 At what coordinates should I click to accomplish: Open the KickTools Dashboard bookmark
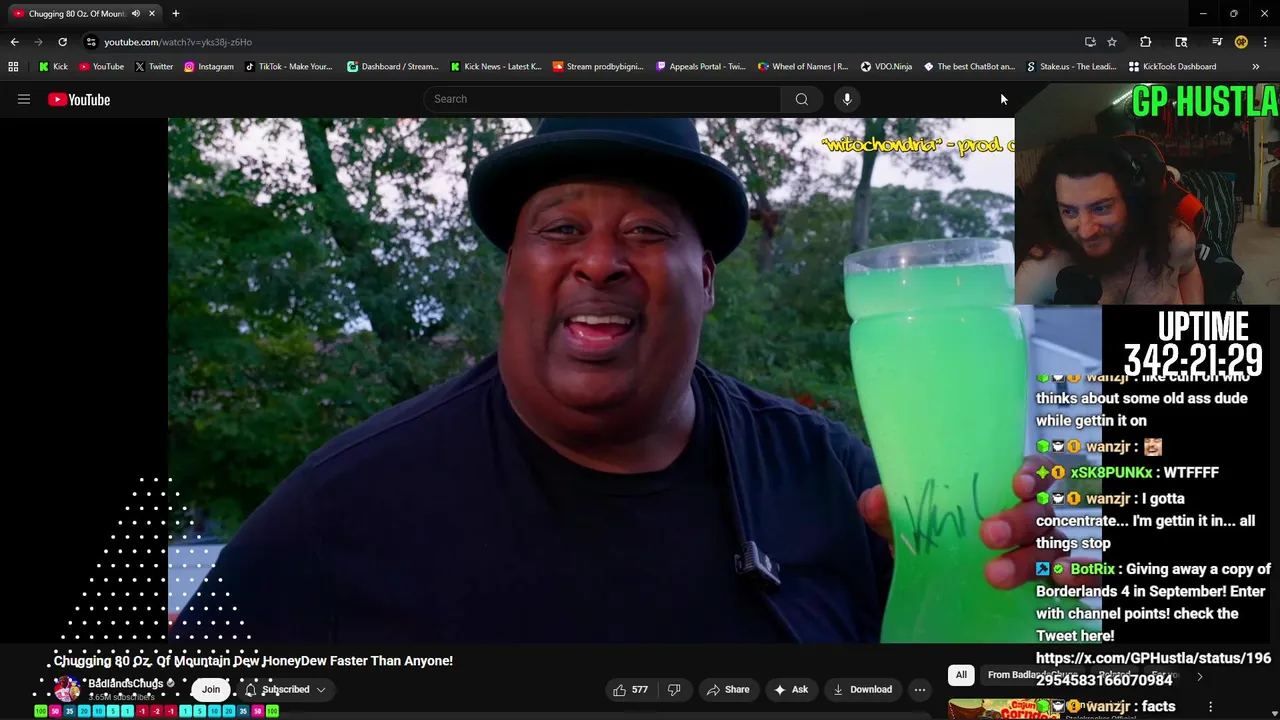click(x=1172, y=67)
